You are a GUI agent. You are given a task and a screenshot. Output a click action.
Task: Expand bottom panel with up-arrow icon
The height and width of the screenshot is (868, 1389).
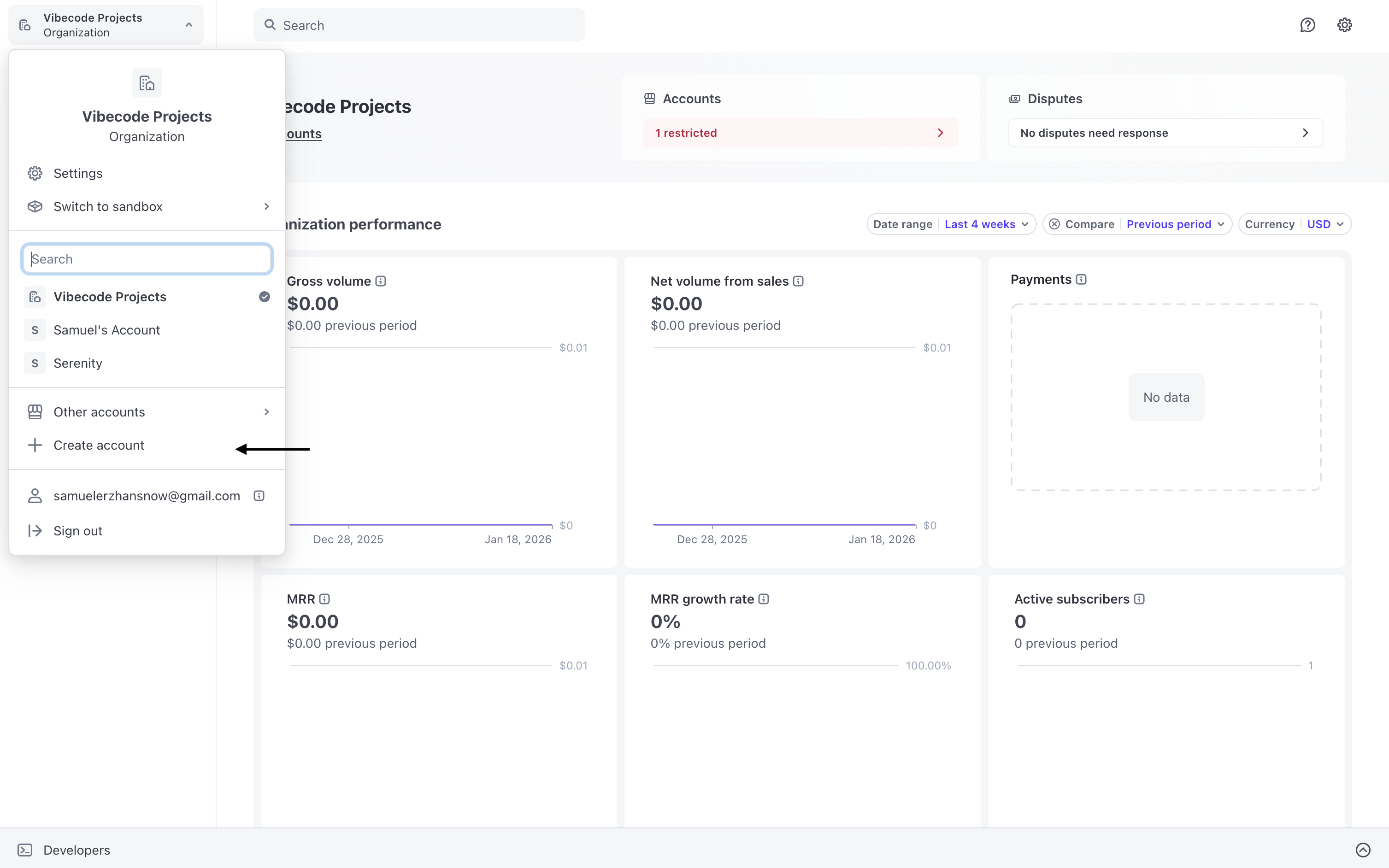[1363, 850]
